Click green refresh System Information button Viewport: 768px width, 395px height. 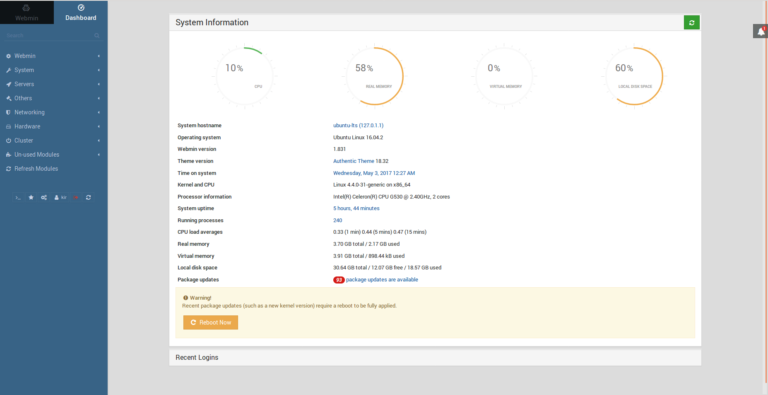tap(692, 23)
